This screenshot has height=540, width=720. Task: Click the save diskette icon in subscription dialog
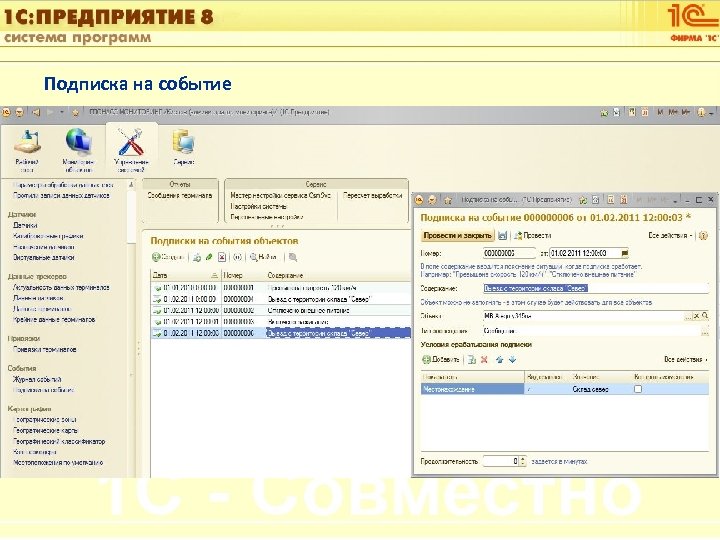tap(503, 236)
